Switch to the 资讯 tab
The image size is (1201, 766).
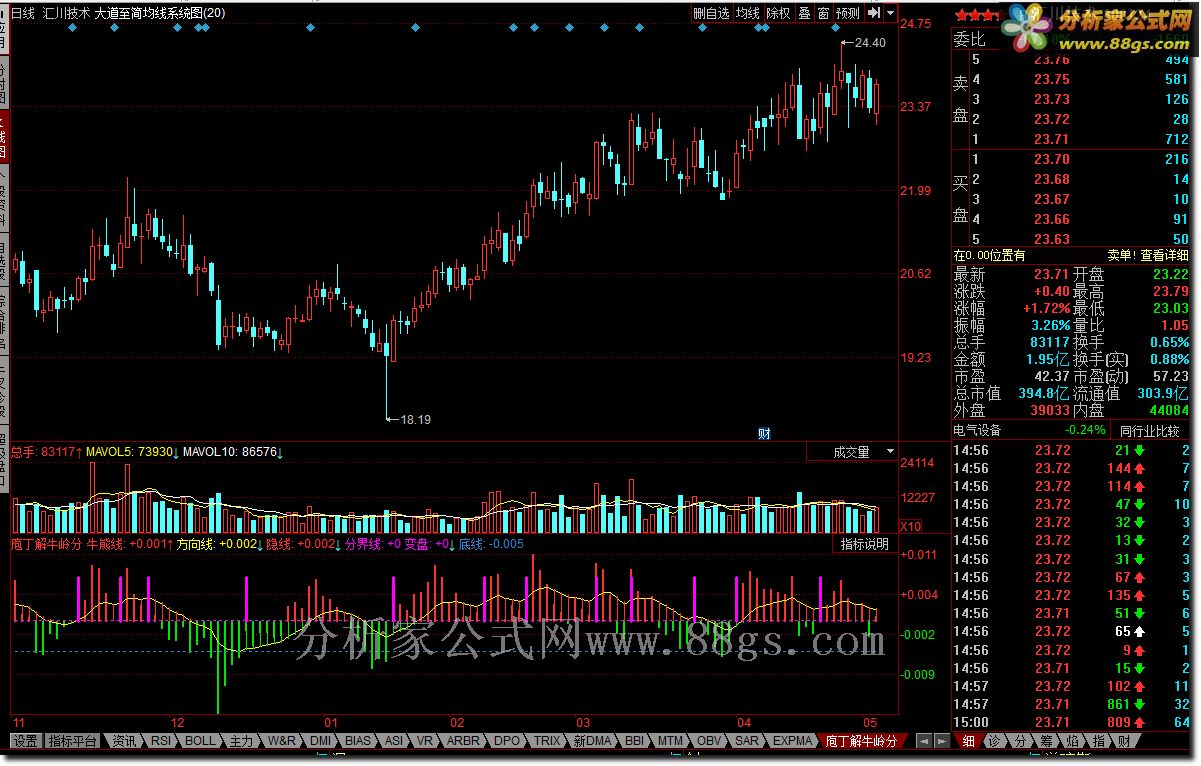tap(124, 741)
